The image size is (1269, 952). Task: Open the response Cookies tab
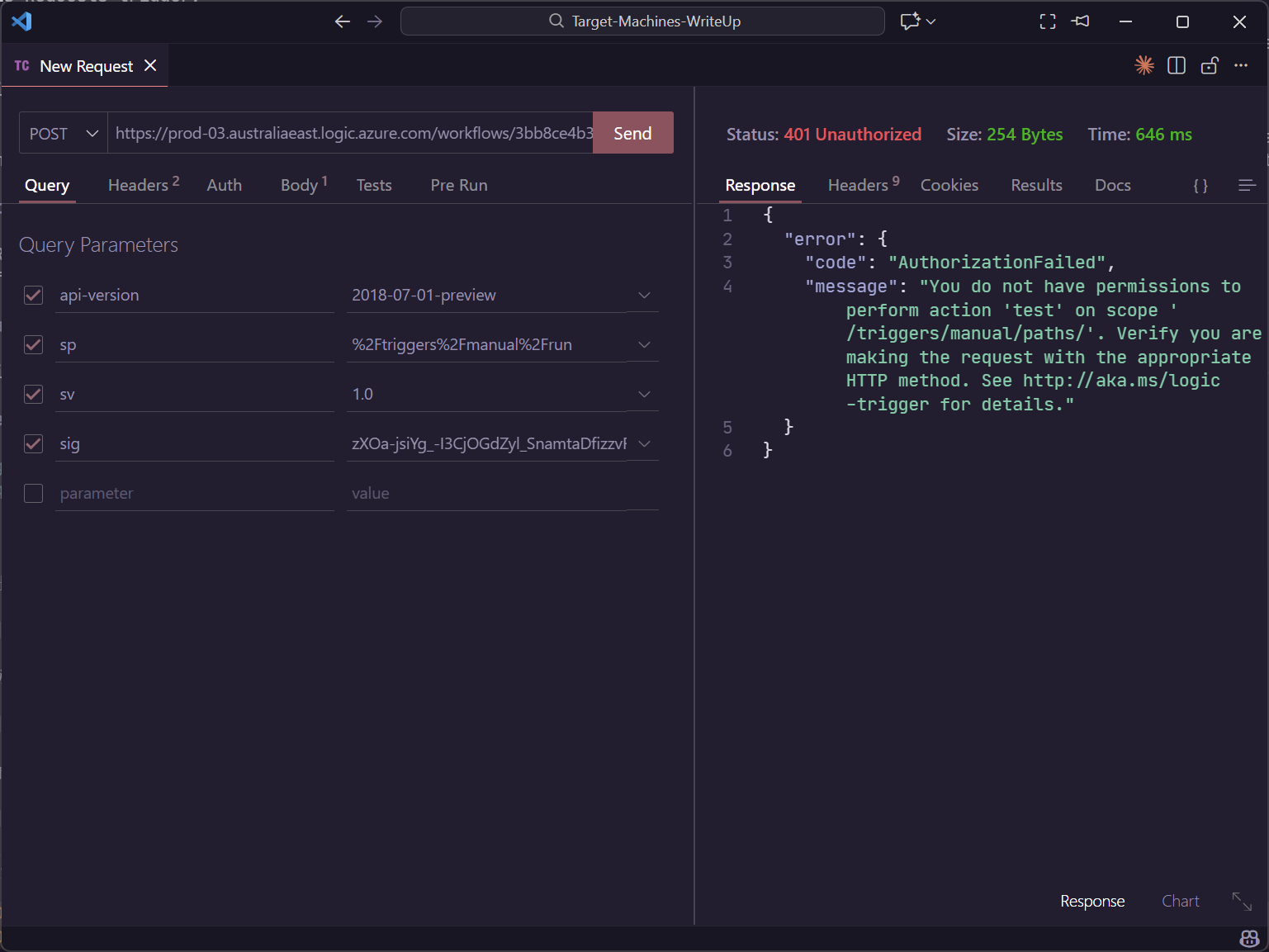[x=949, y=186]
